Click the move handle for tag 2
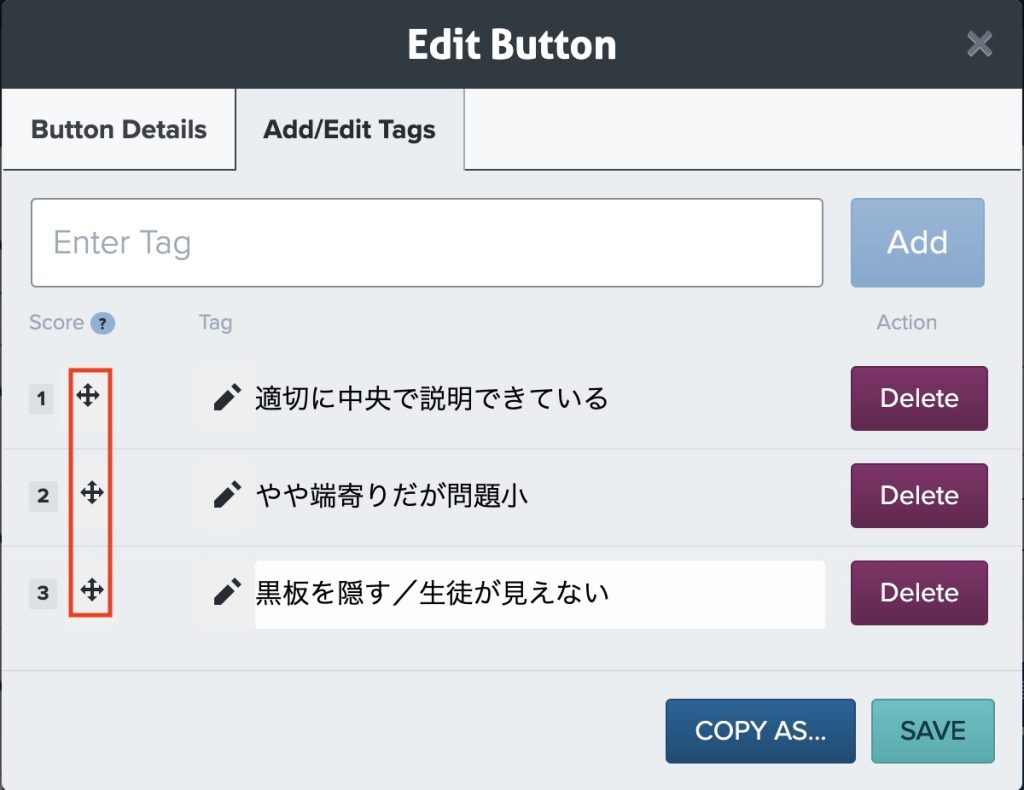1024x790 pixels. 91,493
